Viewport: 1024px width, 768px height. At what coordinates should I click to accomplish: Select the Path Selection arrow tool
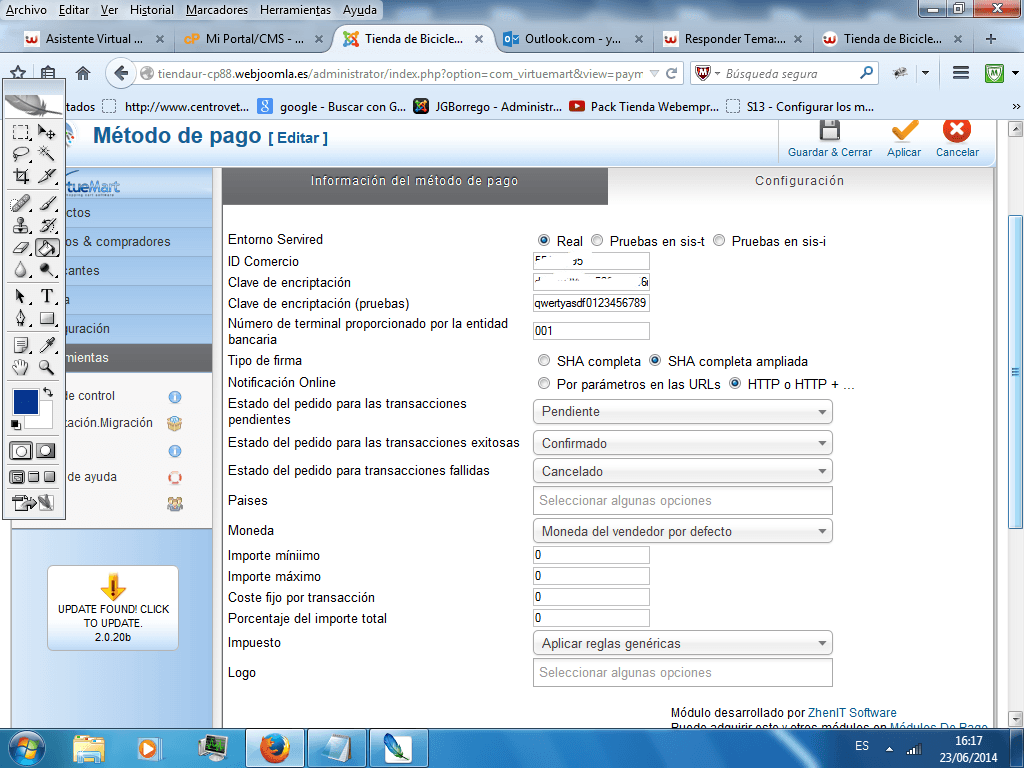[x=21, y=296]
